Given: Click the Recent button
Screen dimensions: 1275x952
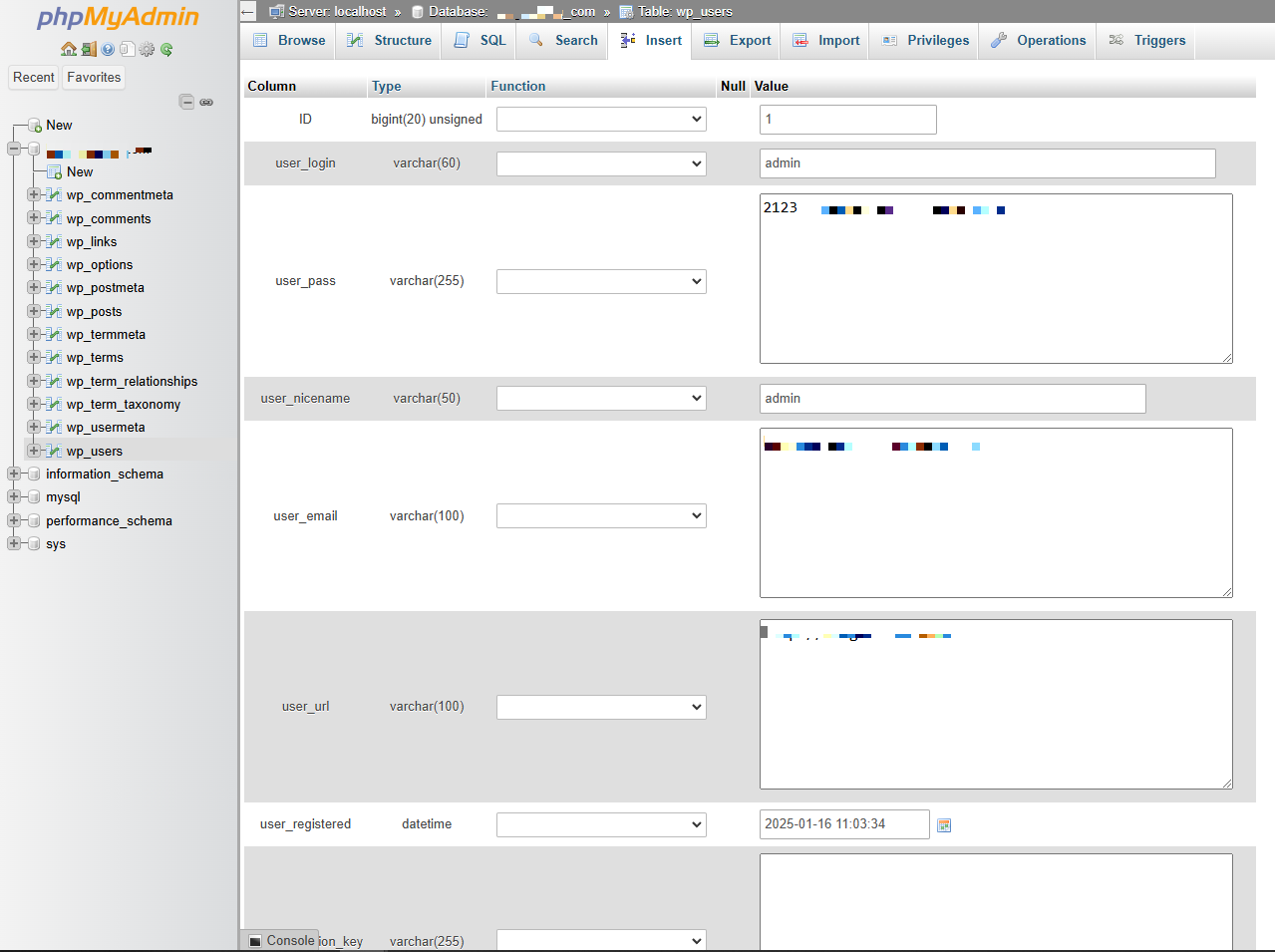Looking at the screenshot, I should point(34,78).
